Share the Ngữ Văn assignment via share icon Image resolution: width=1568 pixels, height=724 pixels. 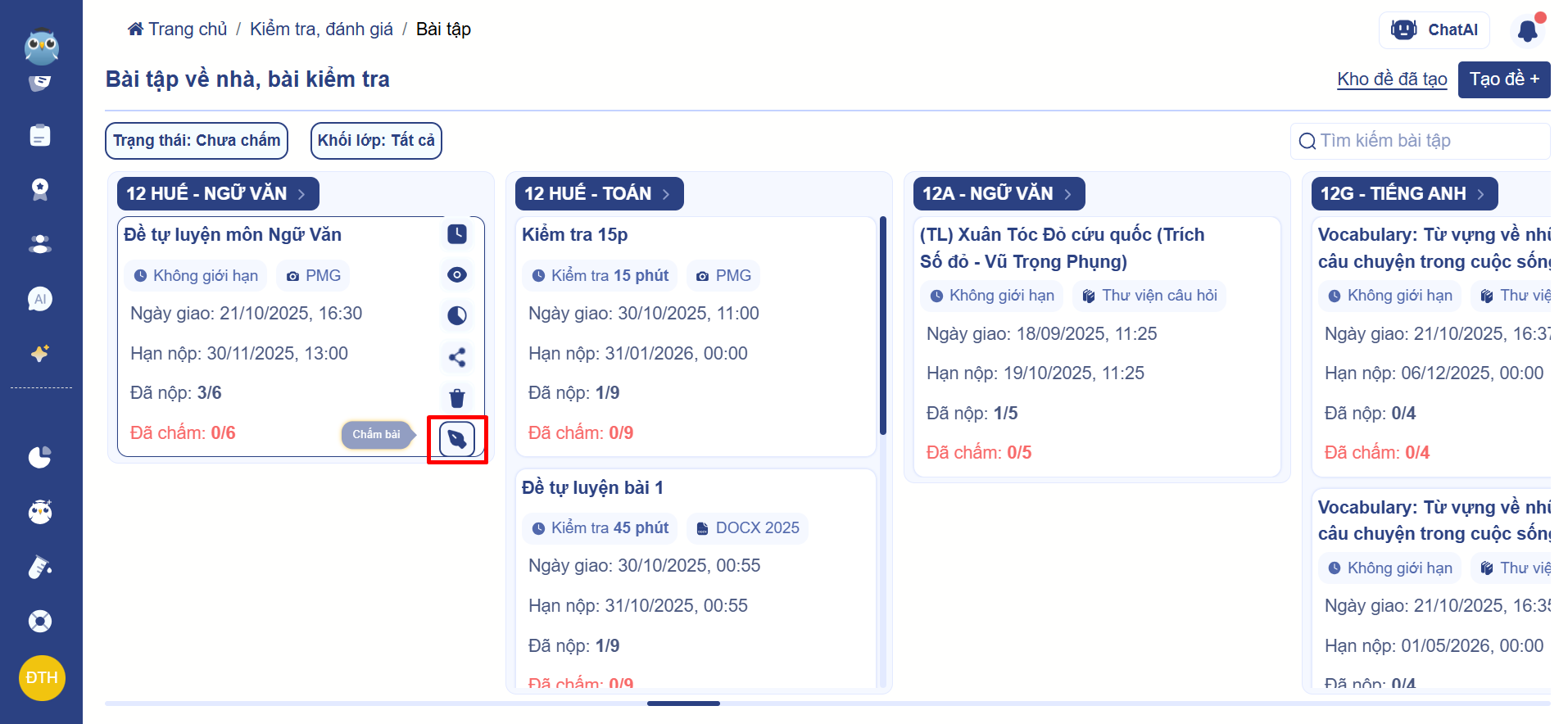pos(457,357)
